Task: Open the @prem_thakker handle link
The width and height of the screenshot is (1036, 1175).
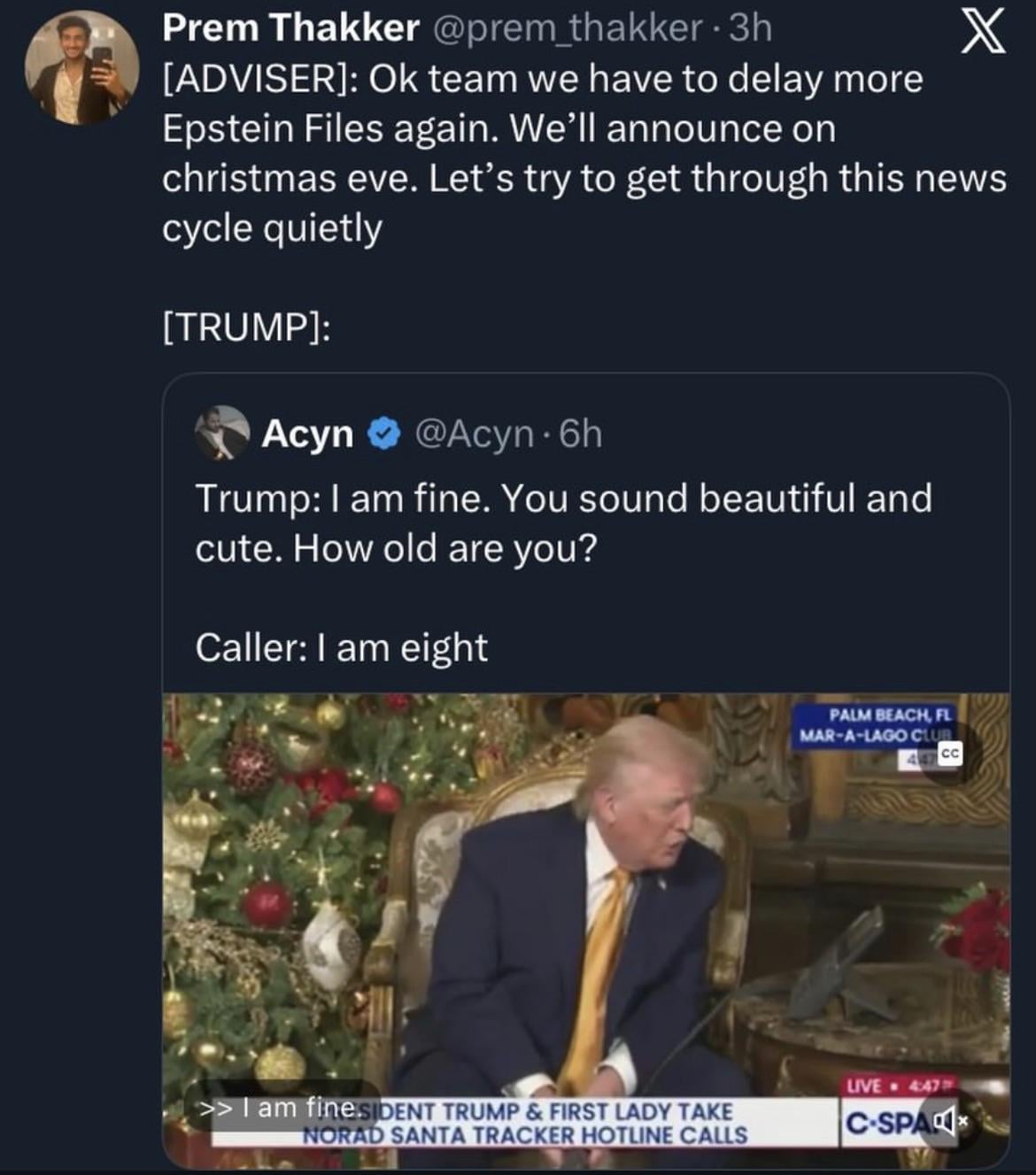Action: (x=567, y=28)
